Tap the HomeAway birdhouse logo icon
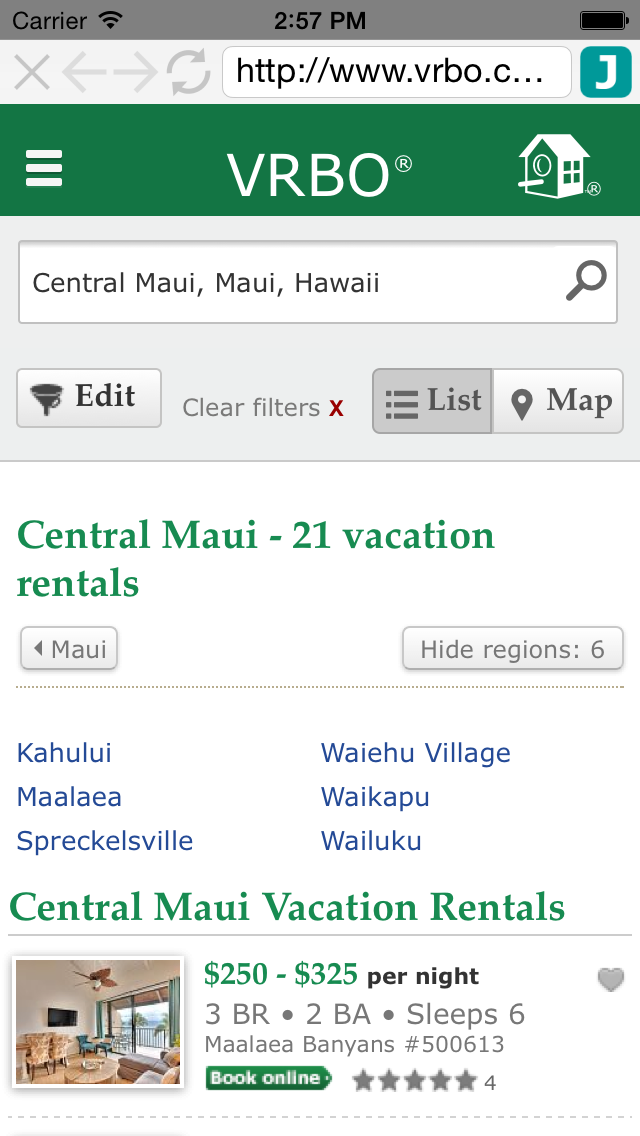Viewport: 640px width, 1136px height. tap(558, 166)
